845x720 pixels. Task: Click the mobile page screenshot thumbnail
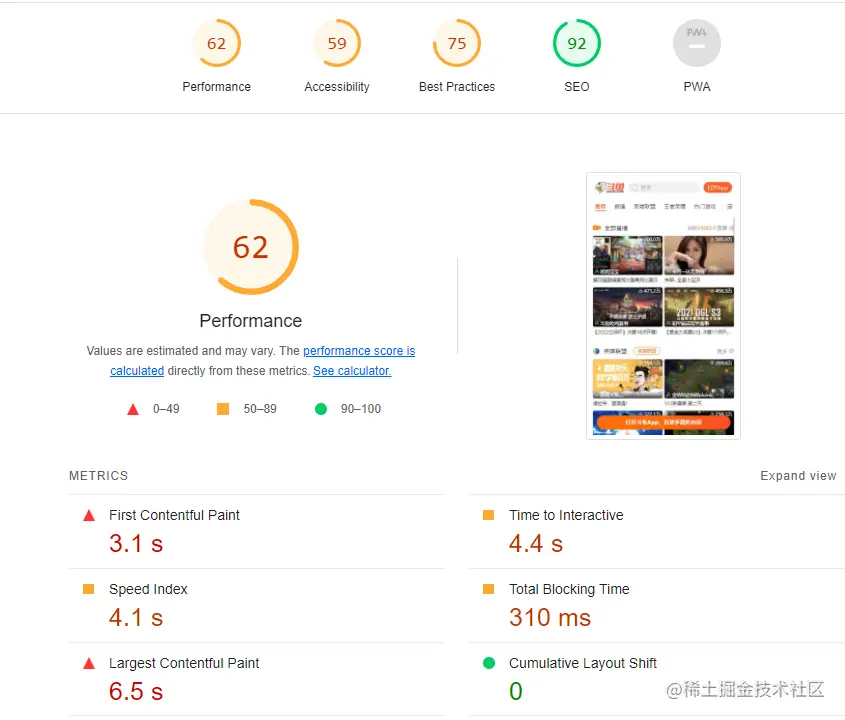click(x=663, y=306)
